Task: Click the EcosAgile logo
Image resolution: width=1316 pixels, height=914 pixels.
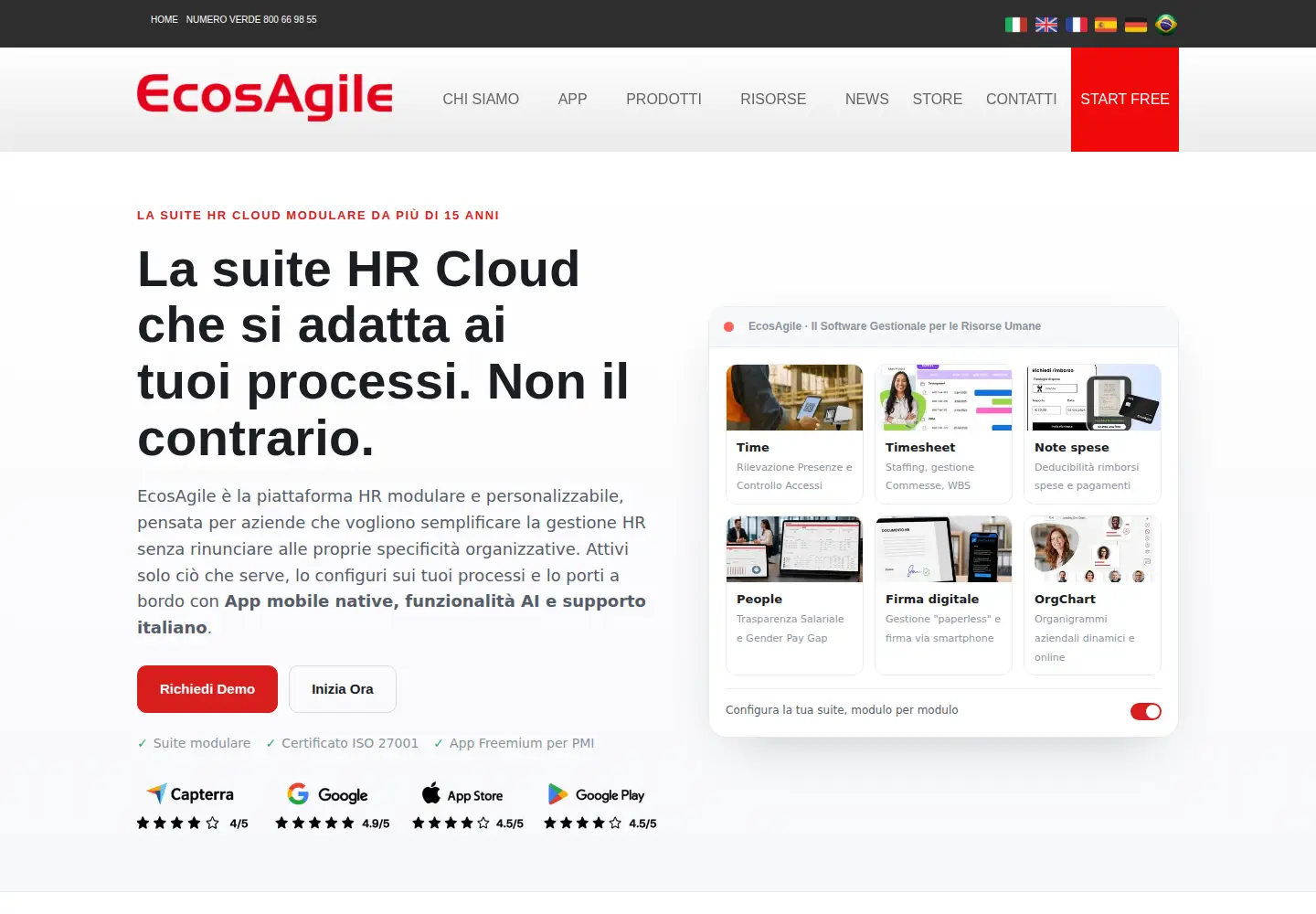Action: pyautogui.click(x=265, y=96)
